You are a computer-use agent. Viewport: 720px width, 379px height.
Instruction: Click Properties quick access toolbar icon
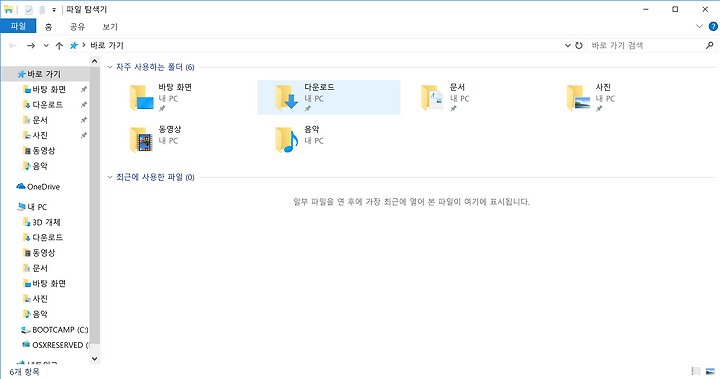28,9
